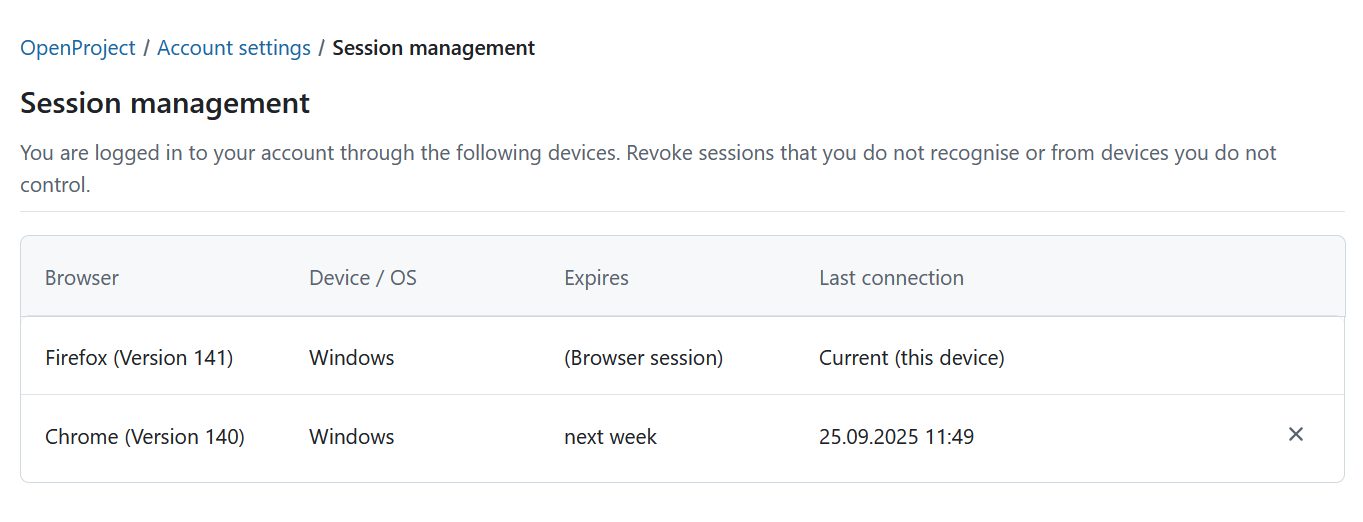Click the Session management page heading
This screenshot has height=522, width=1363.
click(x=165, y=103)
